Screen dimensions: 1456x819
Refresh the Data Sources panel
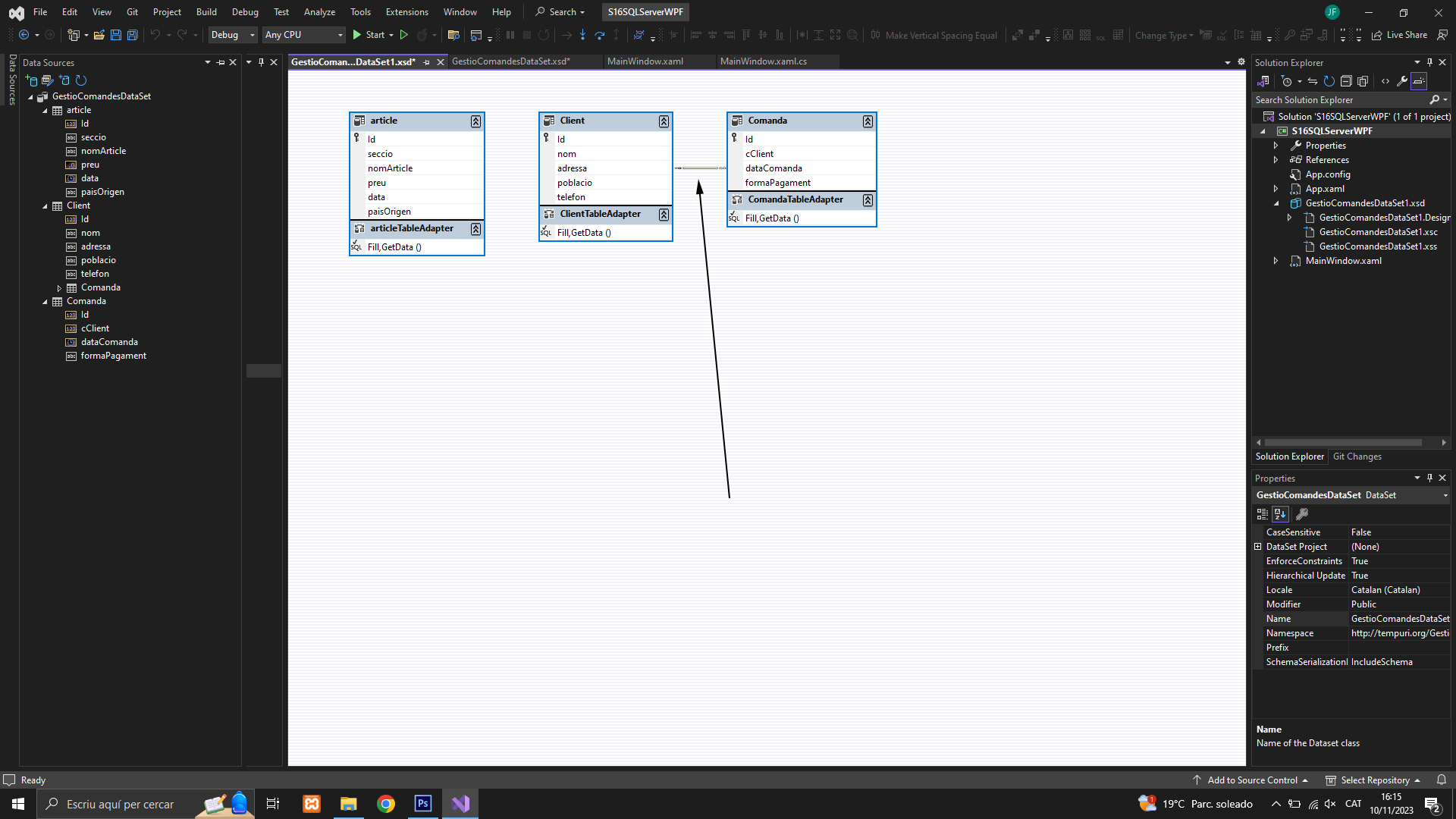point(81,80)
